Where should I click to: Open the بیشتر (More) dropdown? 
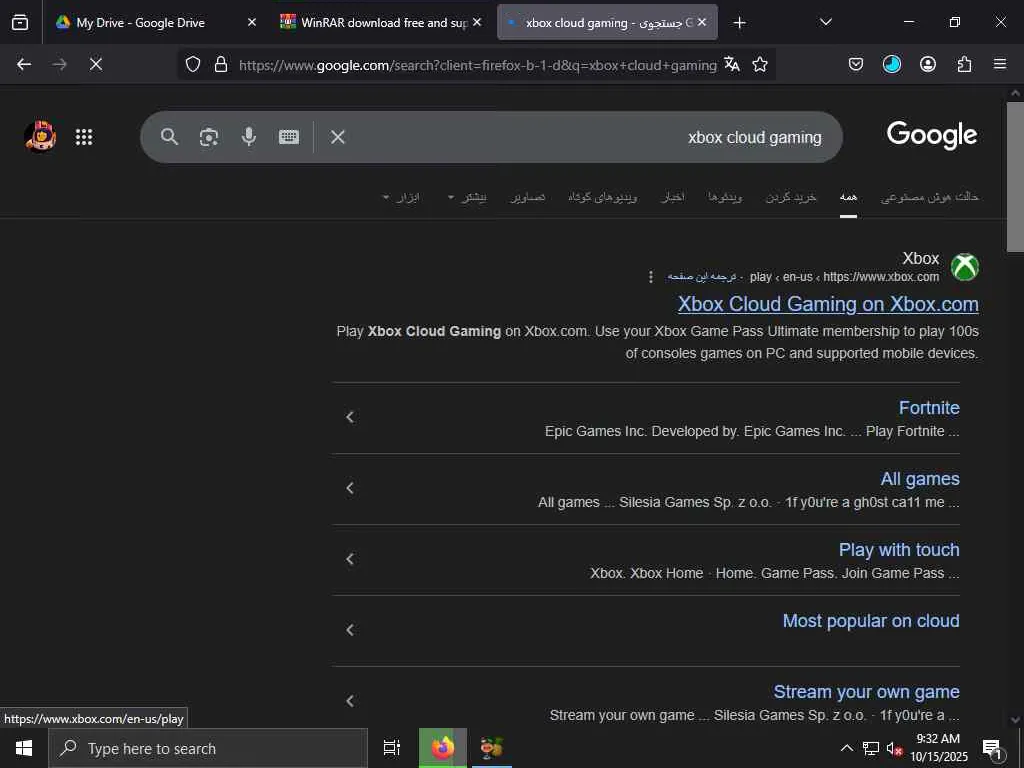coord(467,197)
